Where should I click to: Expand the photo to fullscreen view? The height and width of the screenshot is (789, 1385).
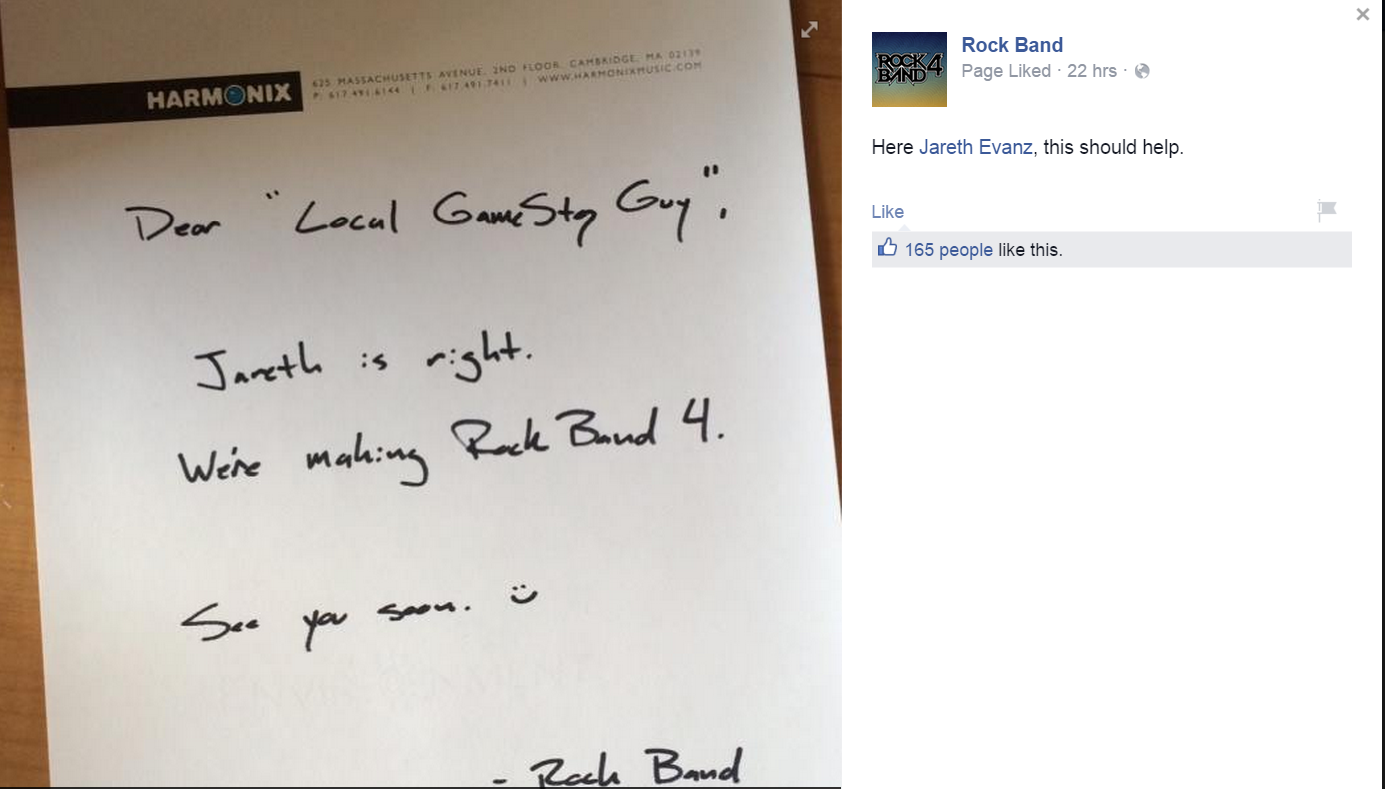809,30
